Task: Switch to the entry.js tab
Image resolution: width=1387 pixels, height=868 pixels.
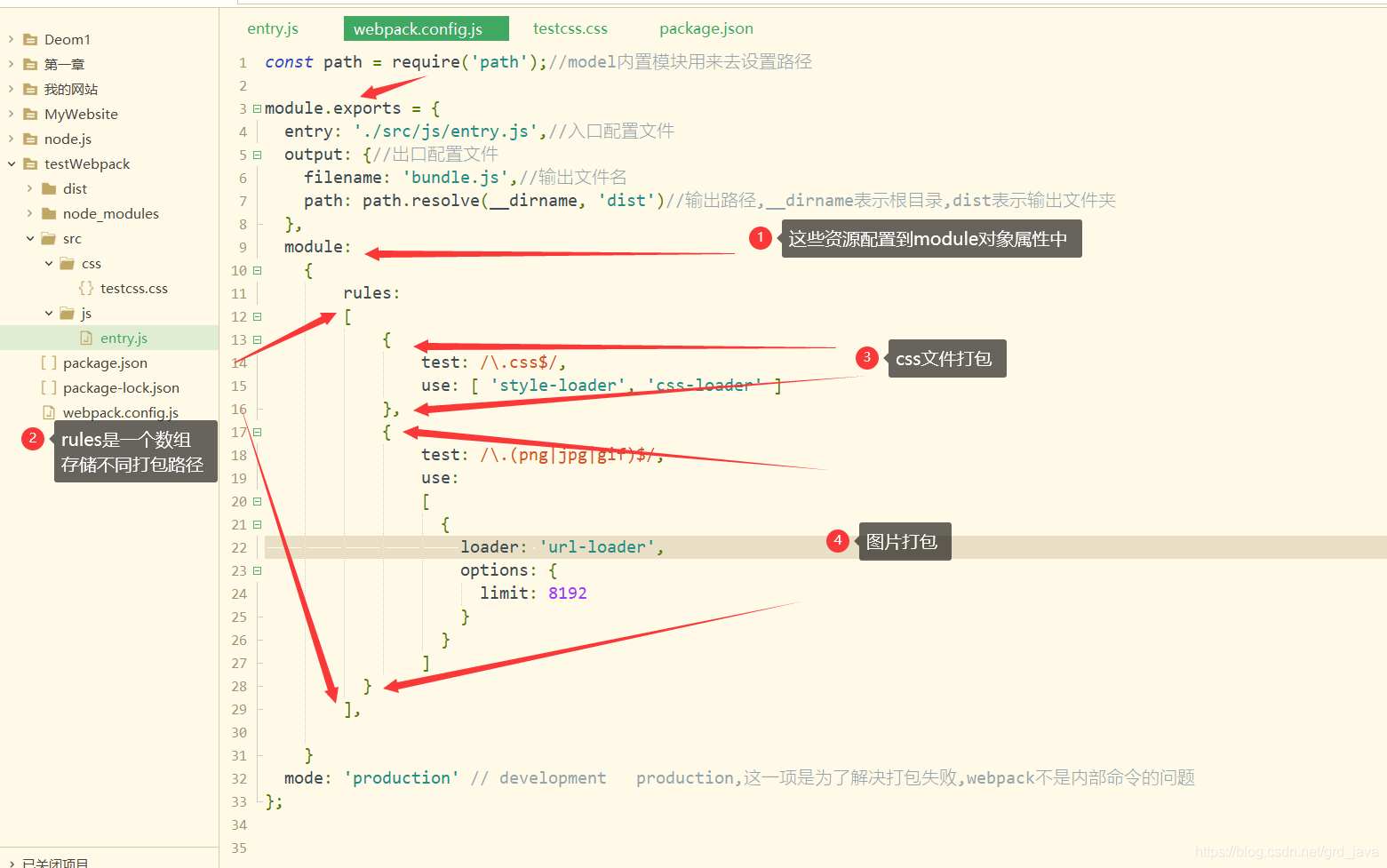Action: [273, 28]
